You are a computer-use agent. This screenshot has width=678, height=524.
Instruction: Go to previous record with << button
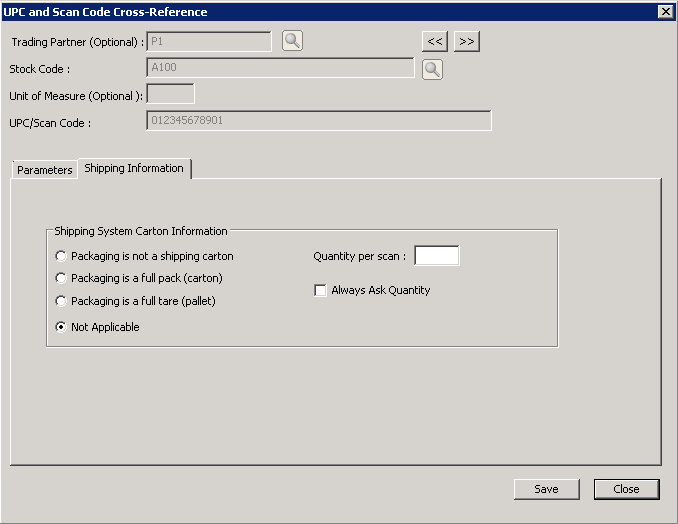434,41
